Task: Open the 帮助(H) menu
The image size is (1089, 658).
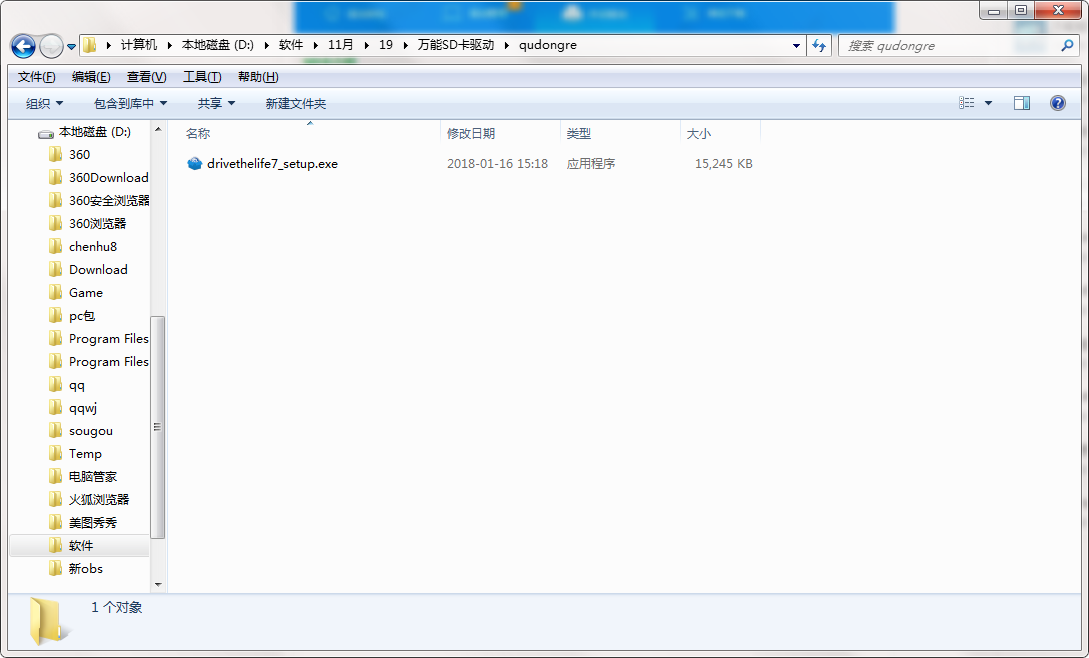Action: point(258,76)
